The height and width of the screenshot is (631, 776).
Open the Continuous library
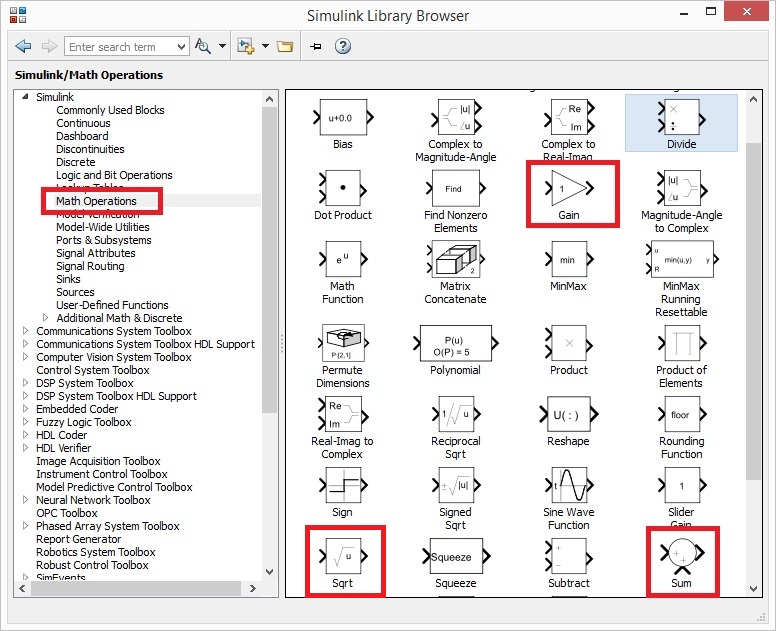tap(83, 123)
